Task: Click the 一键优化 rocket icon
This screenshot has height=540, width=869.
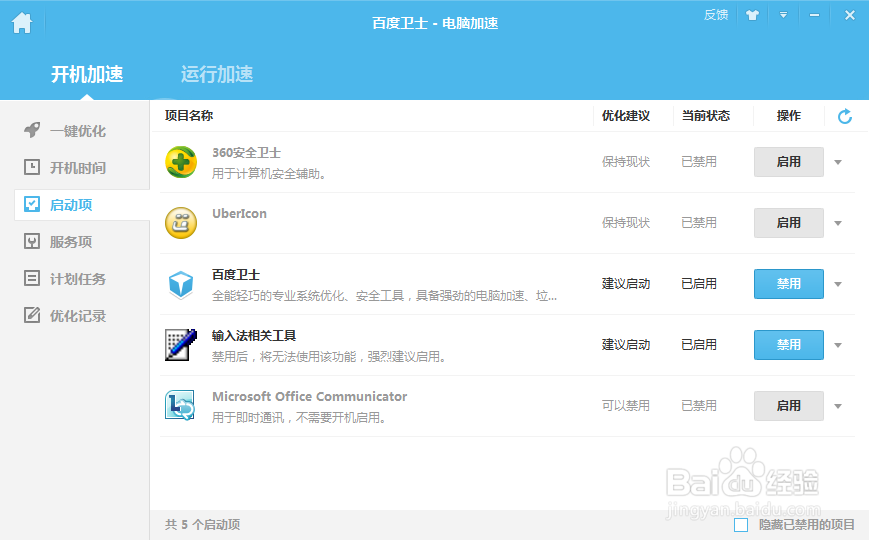Action: coord(32,130)
